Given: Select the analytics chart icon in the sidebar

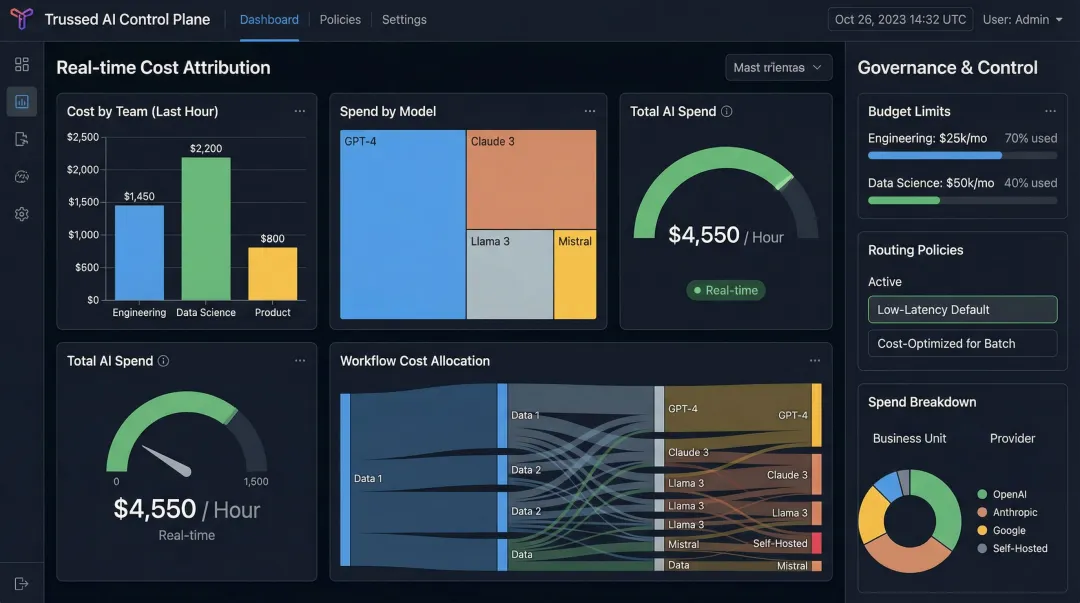Looking at the screenshot, I should pyautogui.click(x=22, y=100).
